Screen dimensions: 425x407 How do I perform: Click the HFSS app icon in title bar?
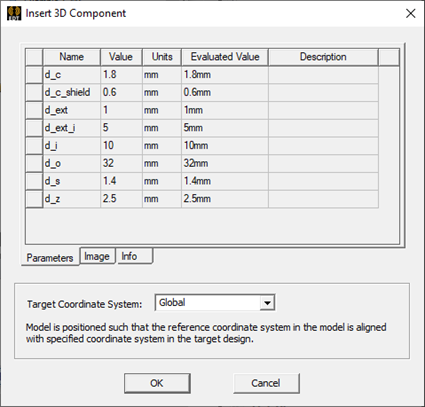click(x=14, y=13)
